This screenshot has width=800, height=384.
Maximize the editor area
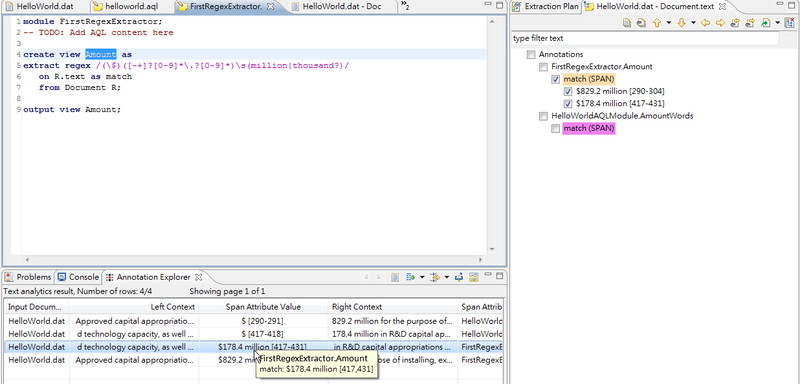[499, 5]
